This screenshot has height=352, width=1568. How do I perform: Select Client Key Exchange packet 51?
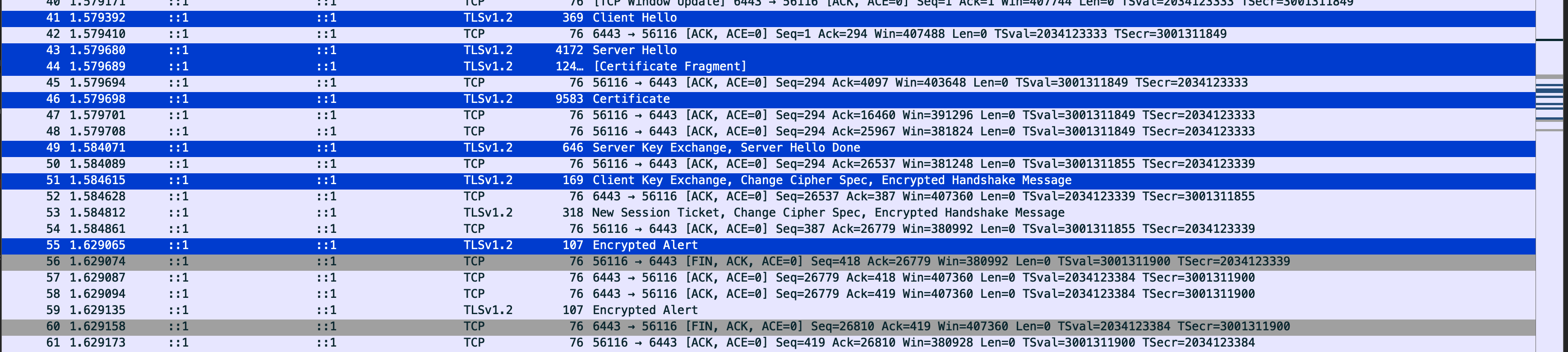coord(768,181)
